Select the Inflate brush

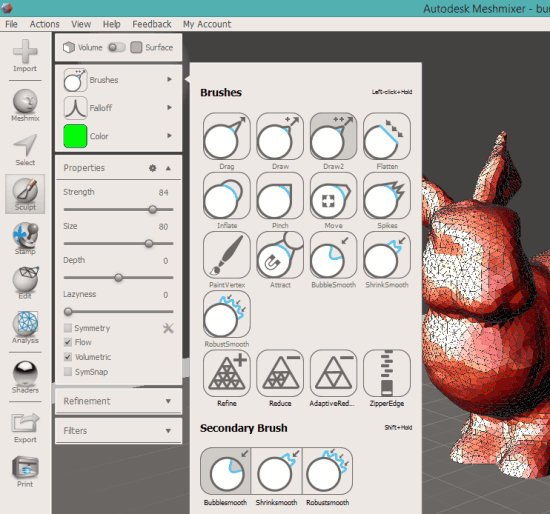[227, 195]
